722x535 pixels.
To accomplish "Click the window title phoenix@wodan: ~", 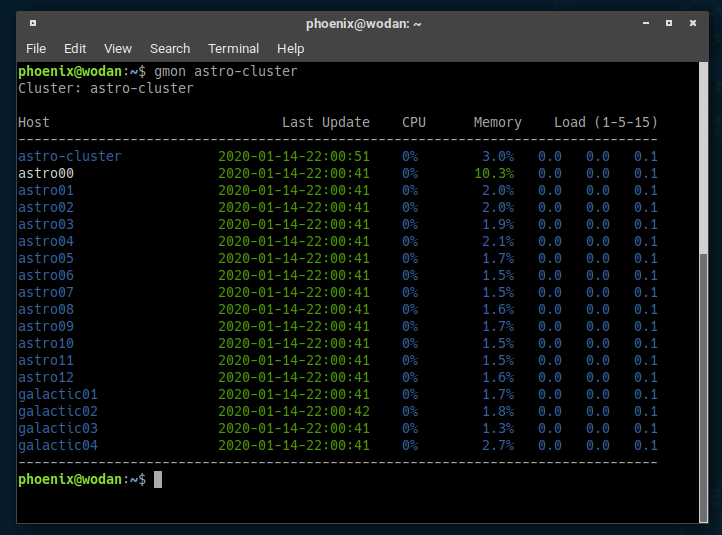I will (x=363, y=23).
